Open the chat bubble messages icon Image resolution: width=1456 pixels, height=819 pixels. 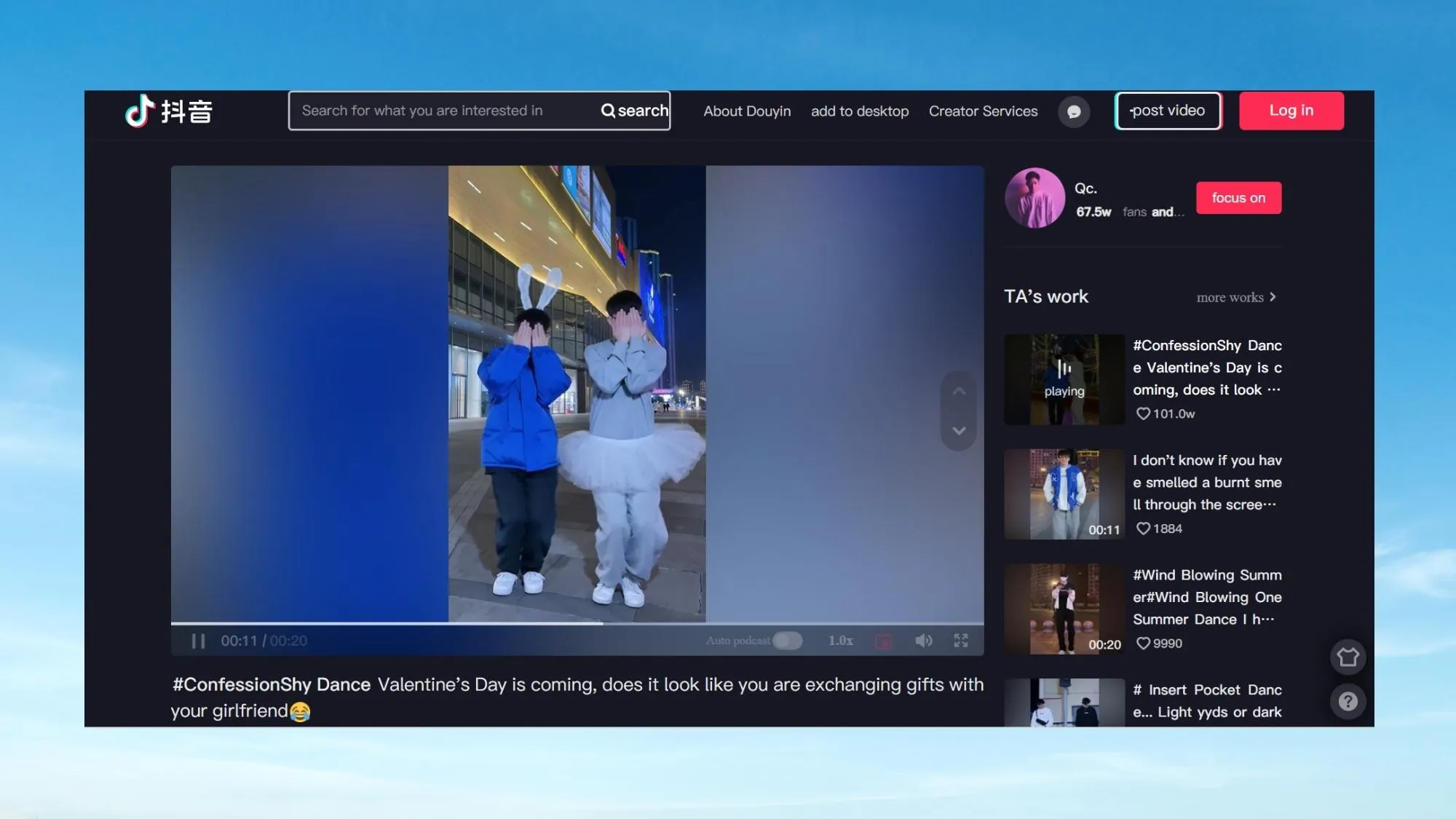coord(1073,111)
